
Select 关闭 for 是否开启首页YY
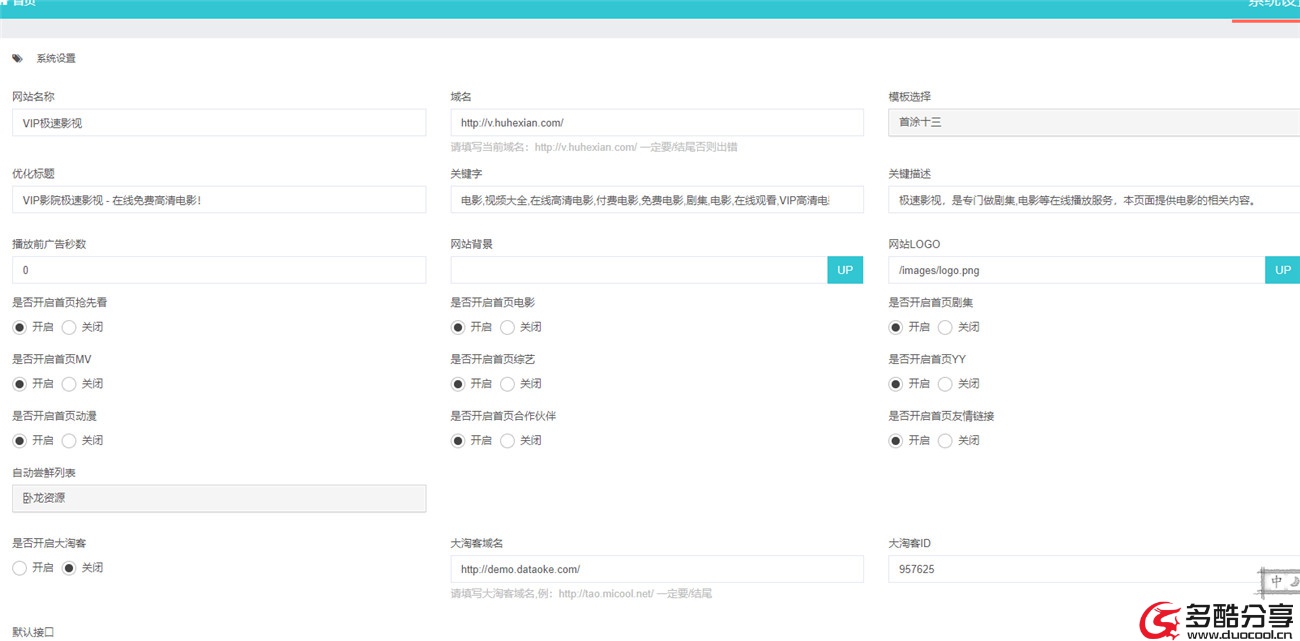pyautogui.click(x=946, y=384)
